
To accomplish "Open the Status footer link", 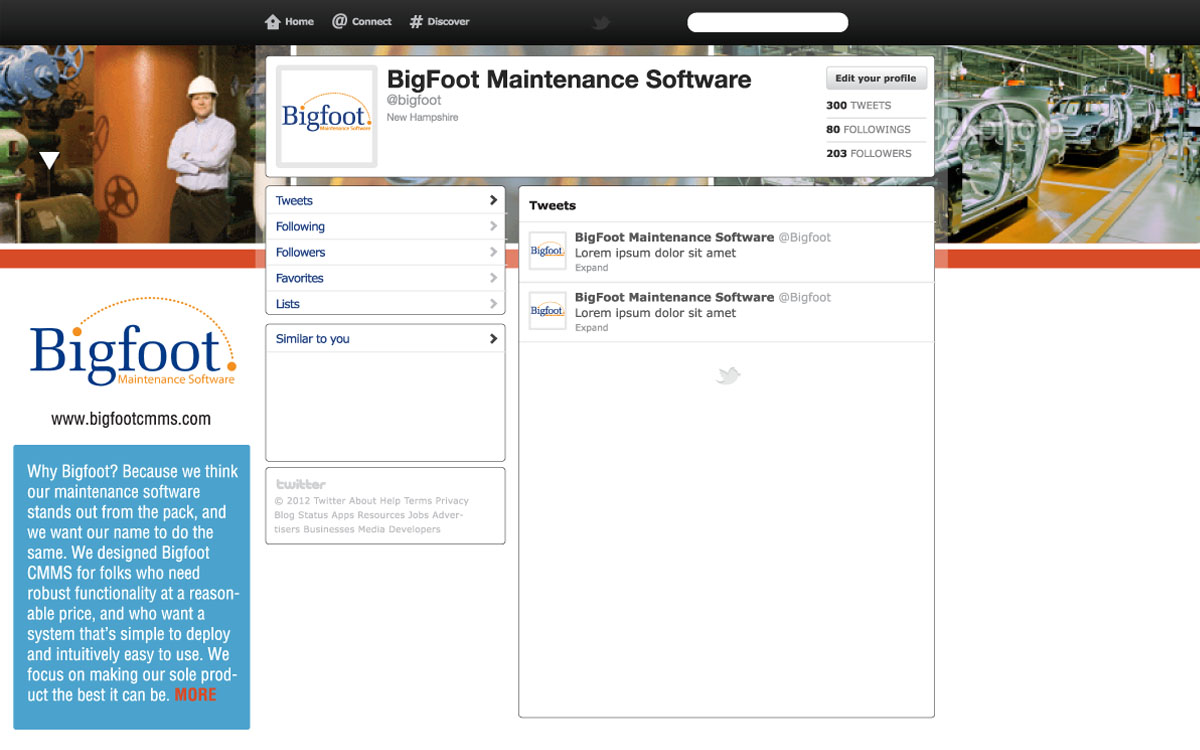I will point(313,515).
